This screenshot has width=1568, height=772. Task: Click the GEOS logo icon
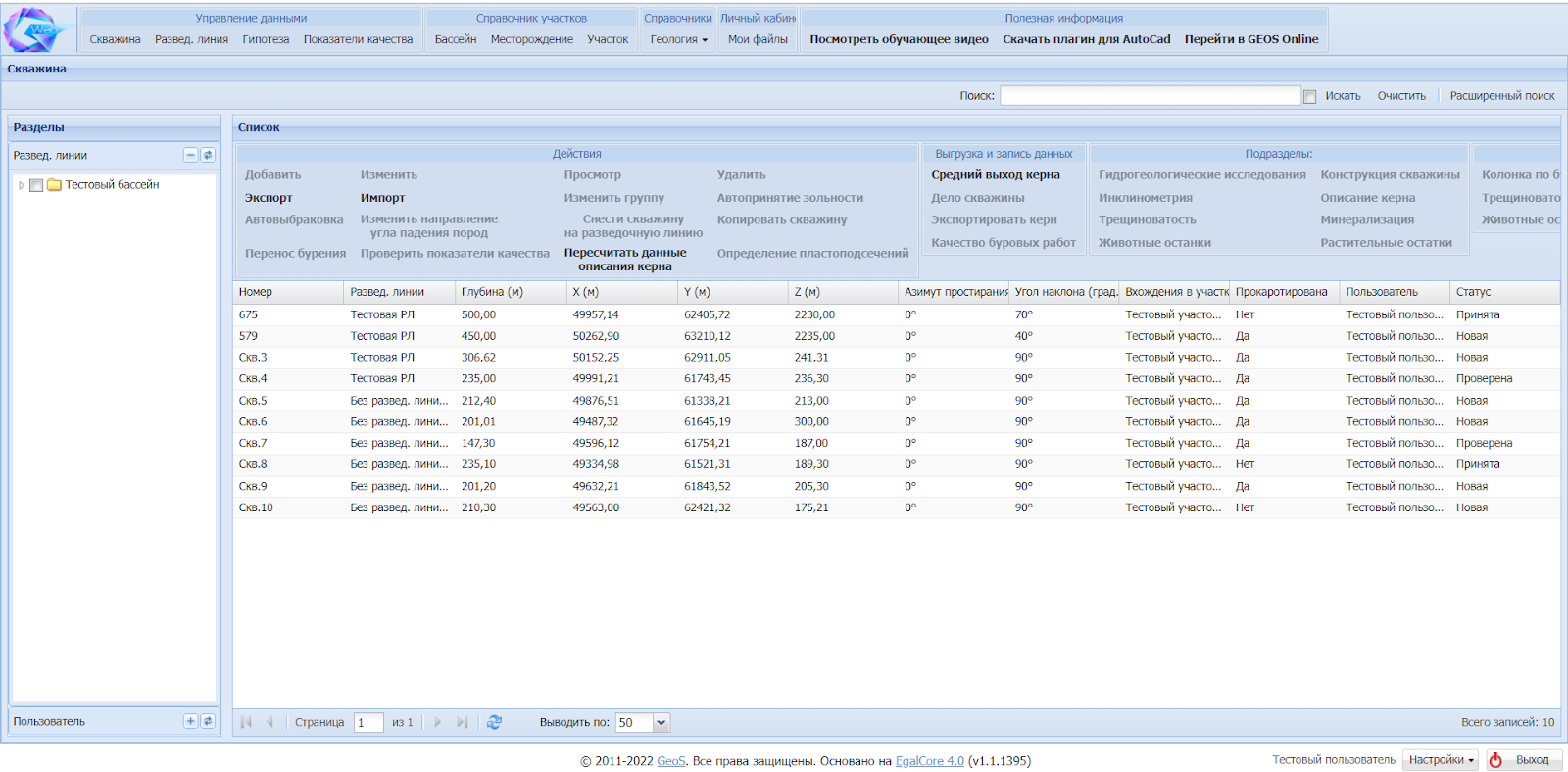35,29
